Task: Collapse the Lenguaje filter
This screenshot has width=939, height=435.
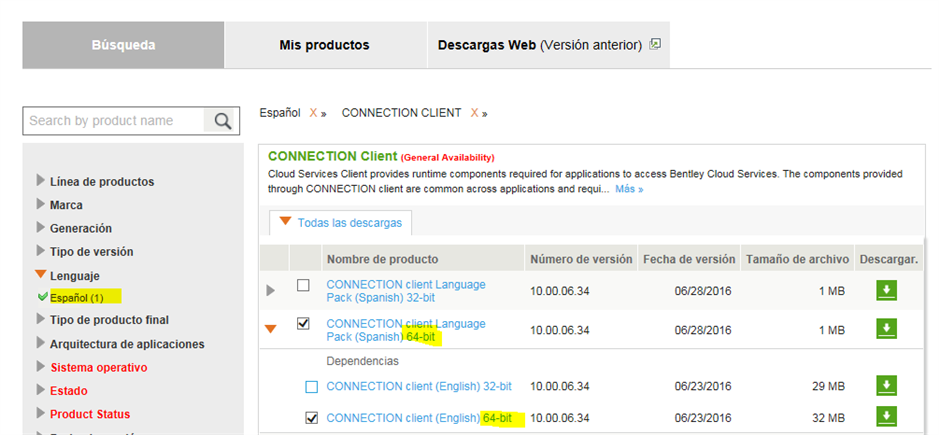Action: pos(41,274)
